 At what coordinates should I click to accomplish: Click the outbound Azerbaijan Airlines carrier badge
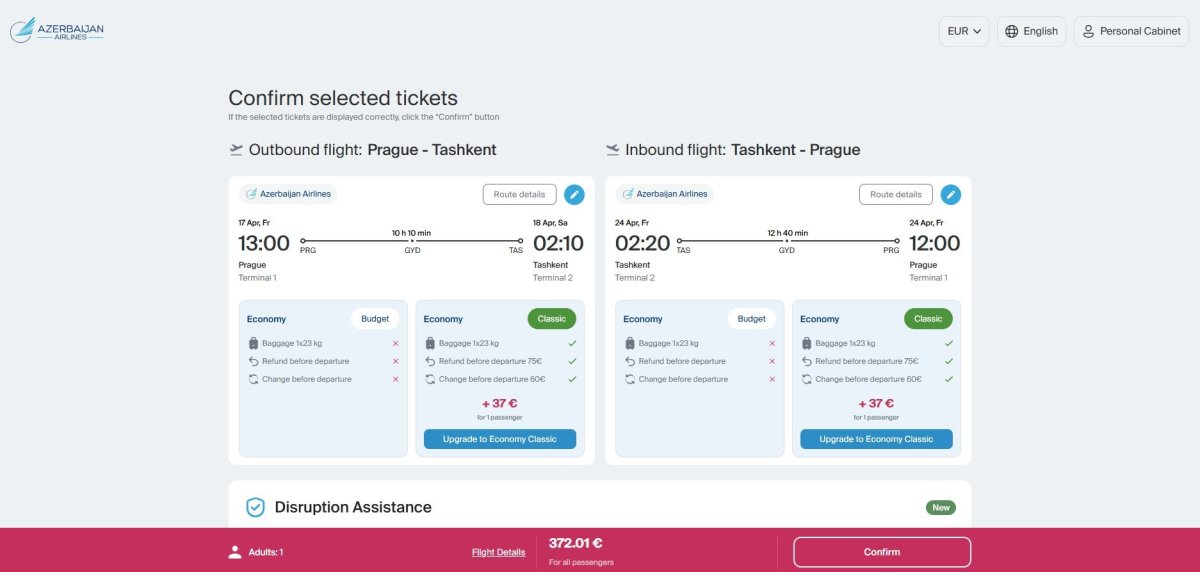[288, 194]
